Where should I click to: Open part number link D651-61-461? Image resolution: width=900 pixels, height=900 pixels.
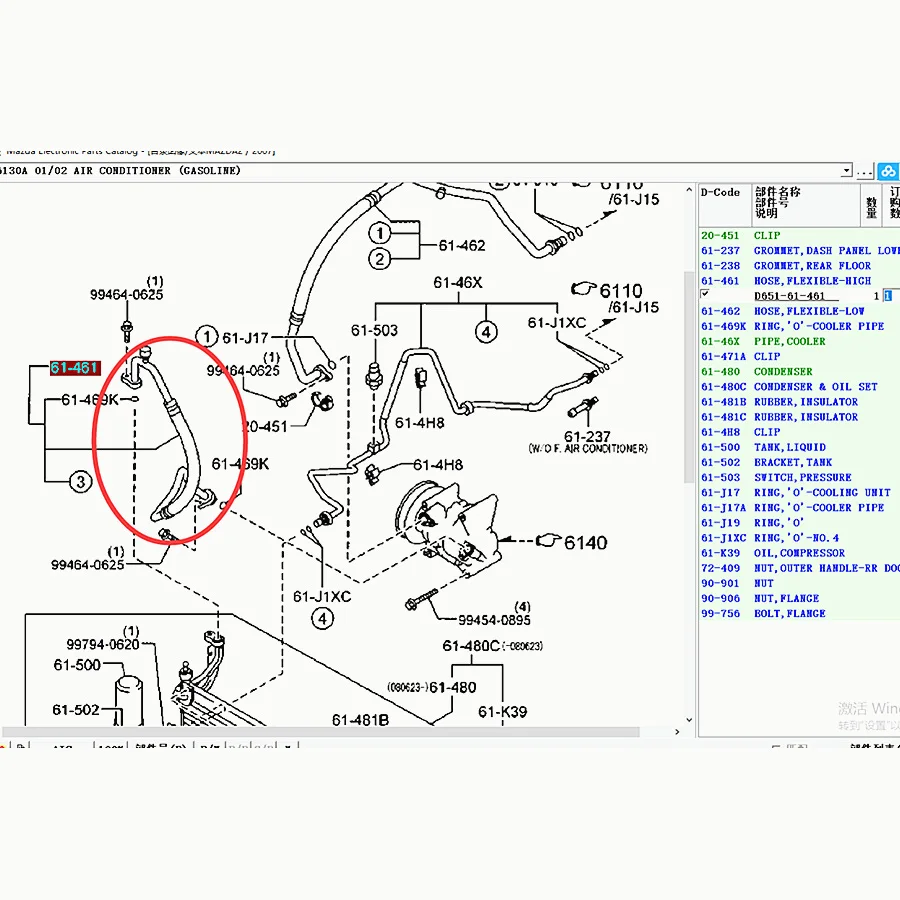789,296
